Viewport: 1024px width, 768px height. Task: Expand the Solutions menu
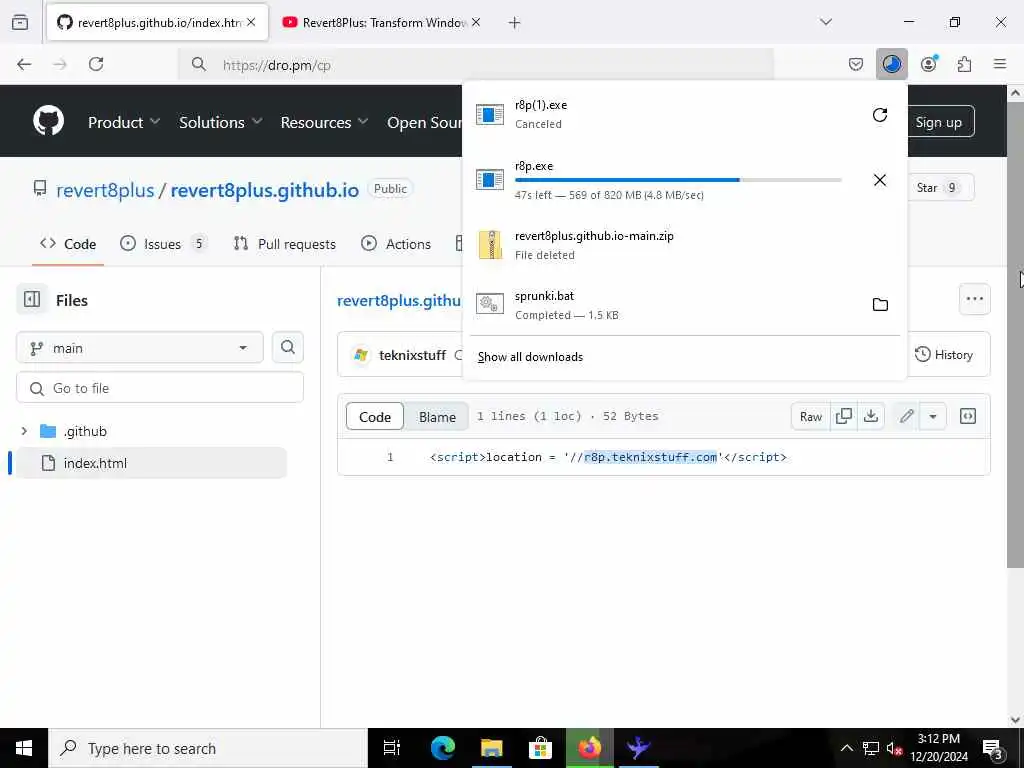[220, 122]
